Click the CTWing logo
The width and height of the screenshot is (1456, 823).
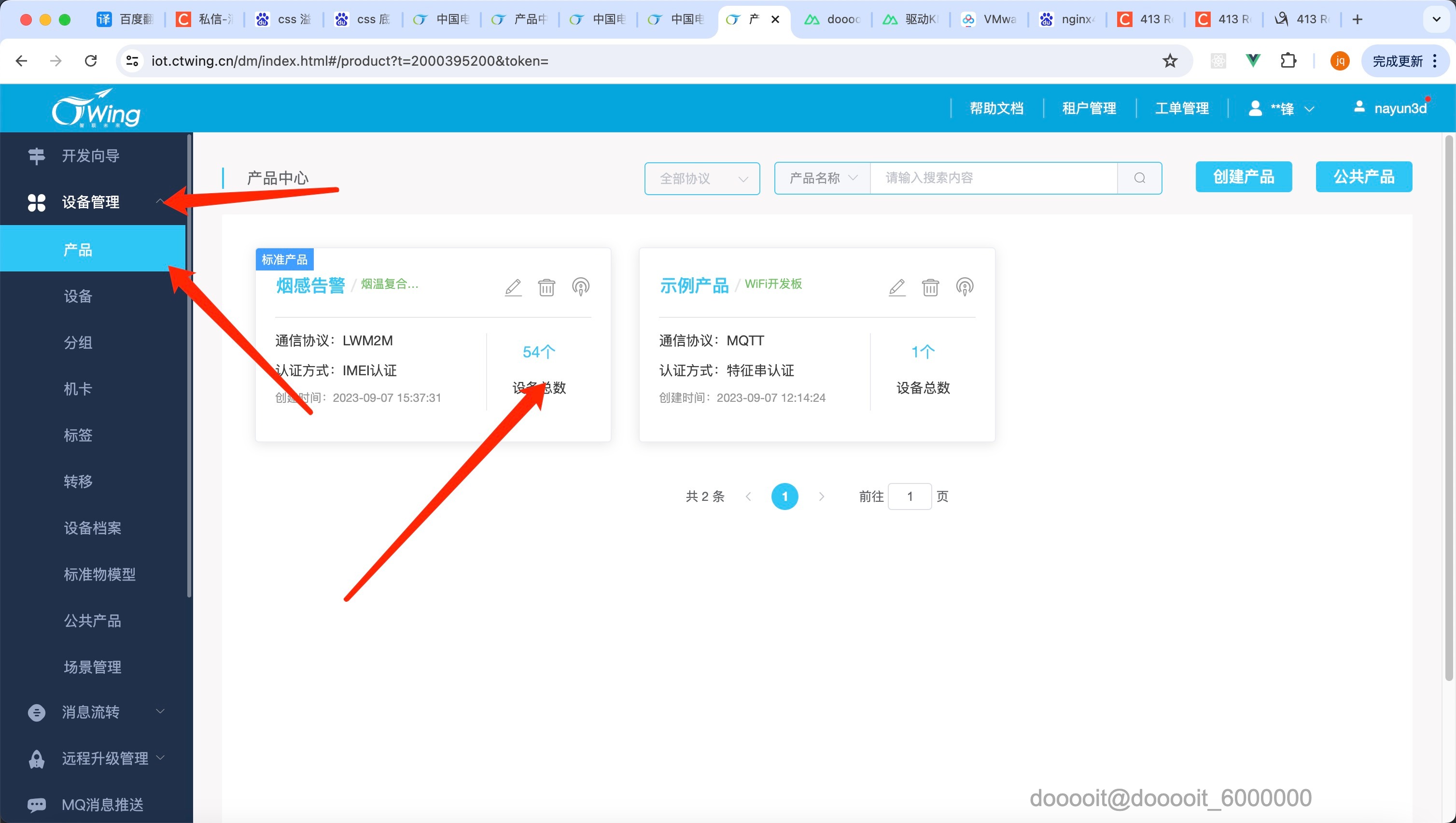point(96,108)
